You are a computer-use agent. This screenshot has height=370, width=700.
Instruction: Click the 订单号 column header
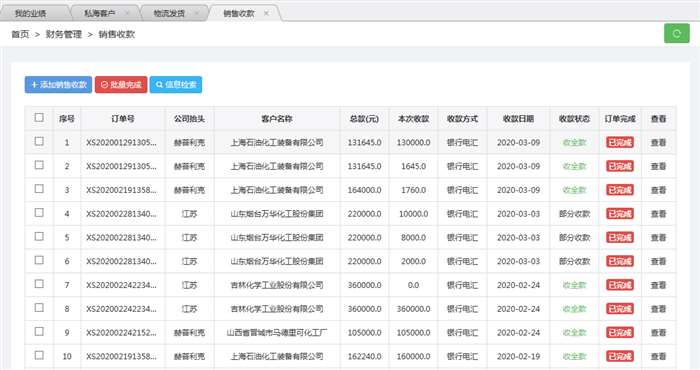click(123, 119)
